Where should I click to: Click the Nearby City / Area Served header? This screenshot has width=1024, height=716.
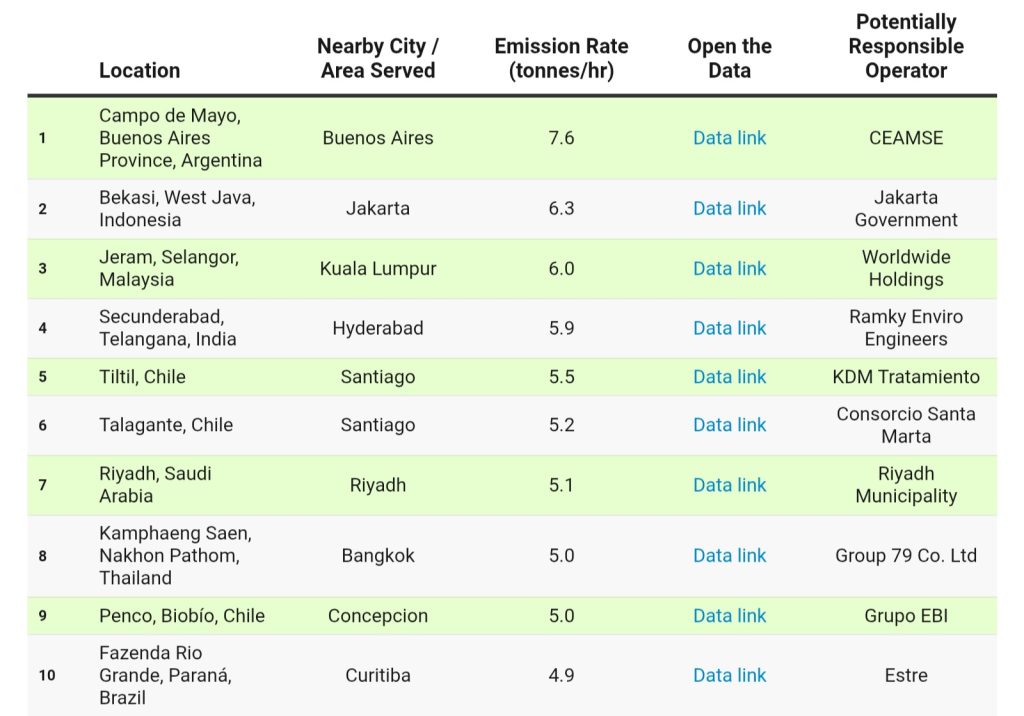[378, 58]
